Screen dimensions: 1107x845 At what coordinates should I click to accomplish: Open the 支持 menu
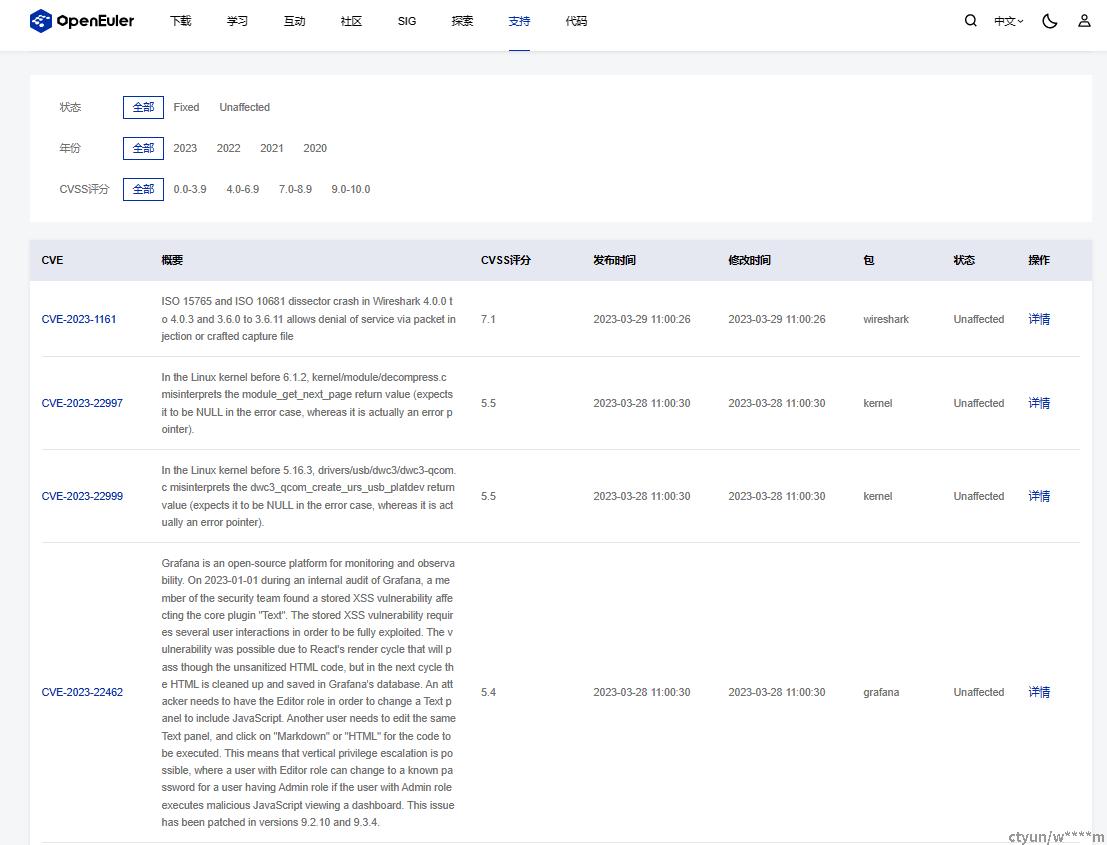pos(519,21)
